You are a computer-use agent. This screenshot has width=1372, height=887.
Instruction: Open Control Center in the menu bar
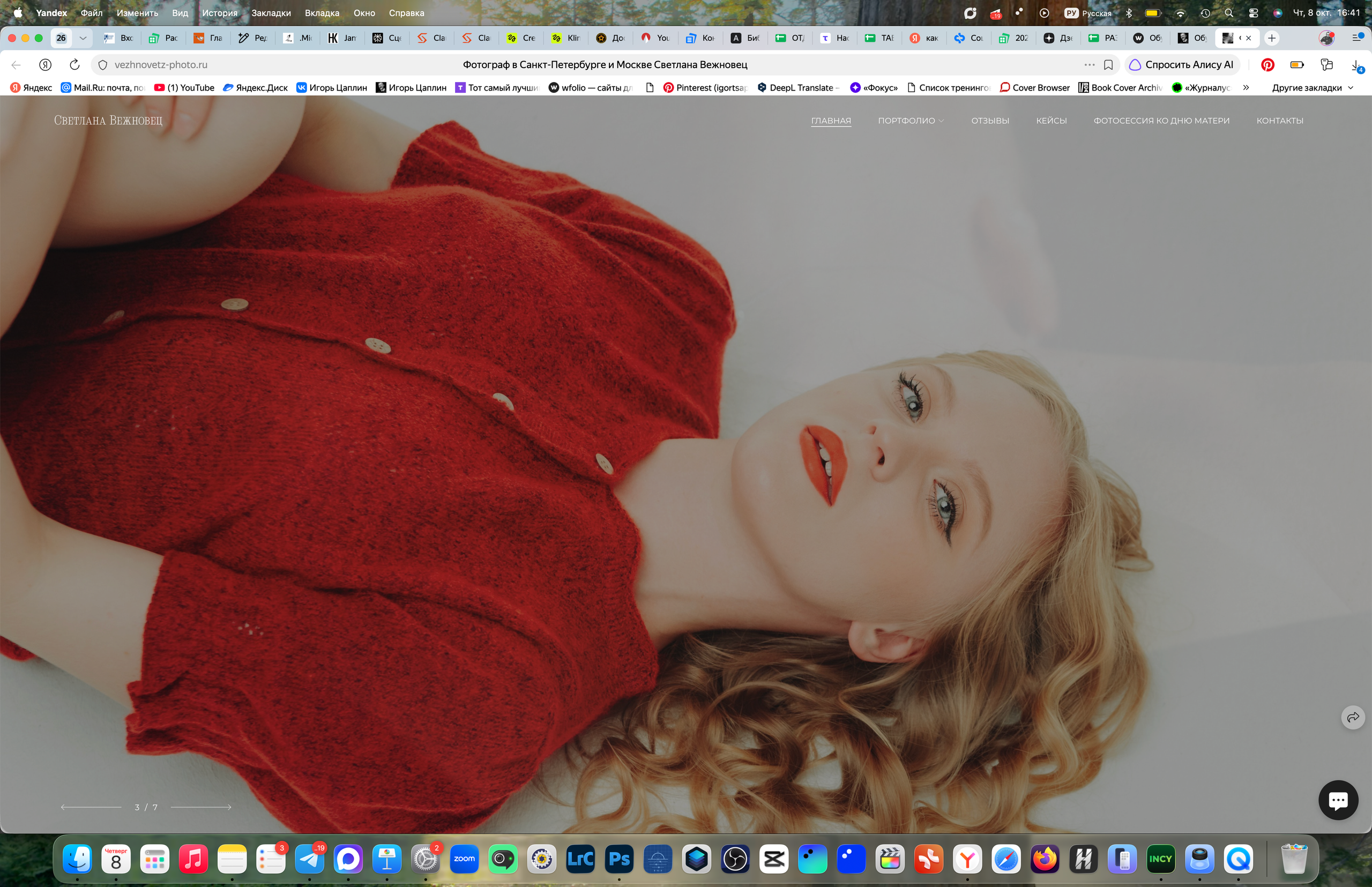pos(1253,13)
